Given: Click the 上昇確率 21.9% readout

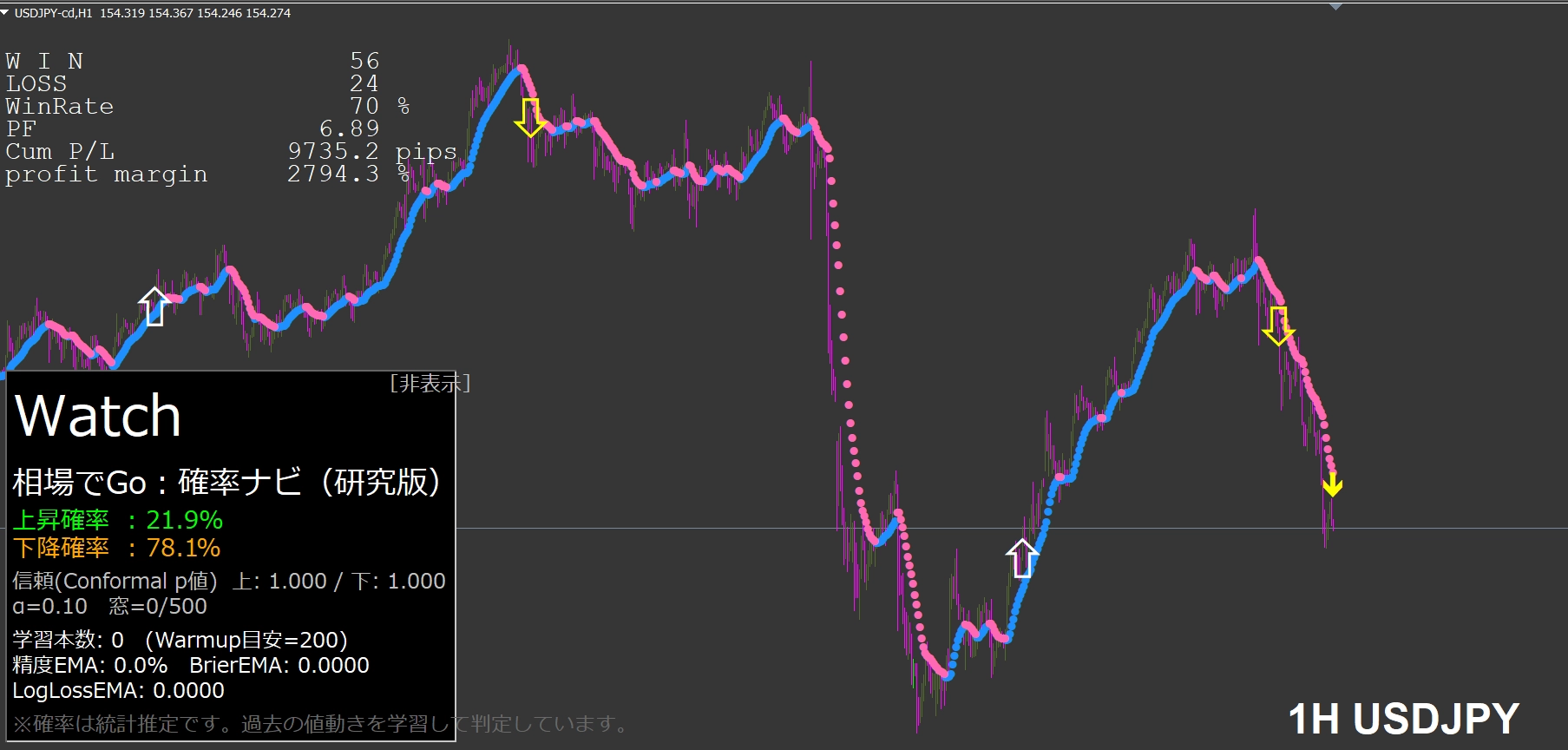Looking at the screenshot, I should point(118,520).
